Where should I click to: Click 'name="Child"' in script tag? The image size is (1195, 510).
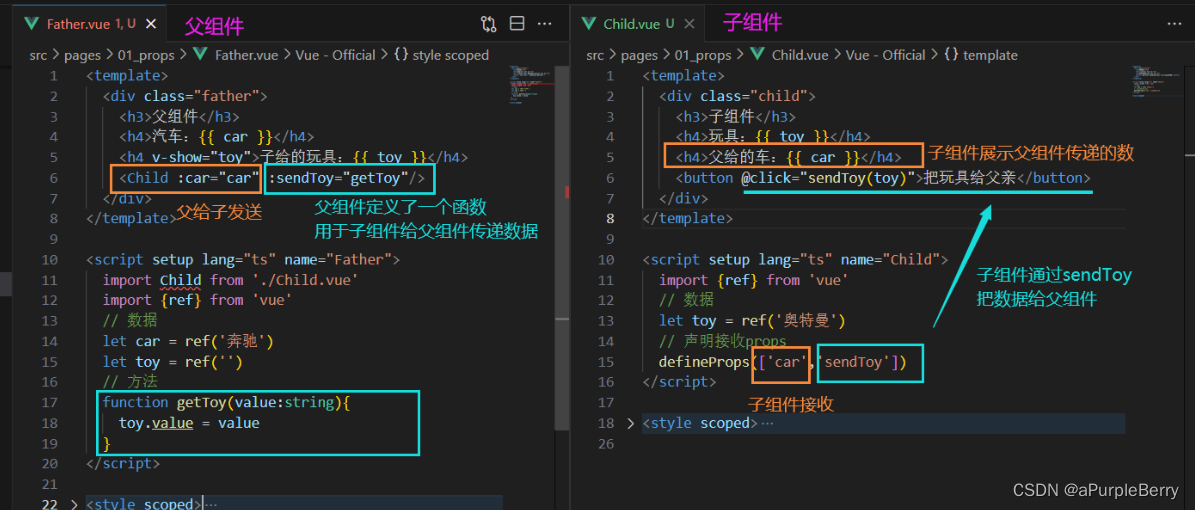click(x=889, y=259)
